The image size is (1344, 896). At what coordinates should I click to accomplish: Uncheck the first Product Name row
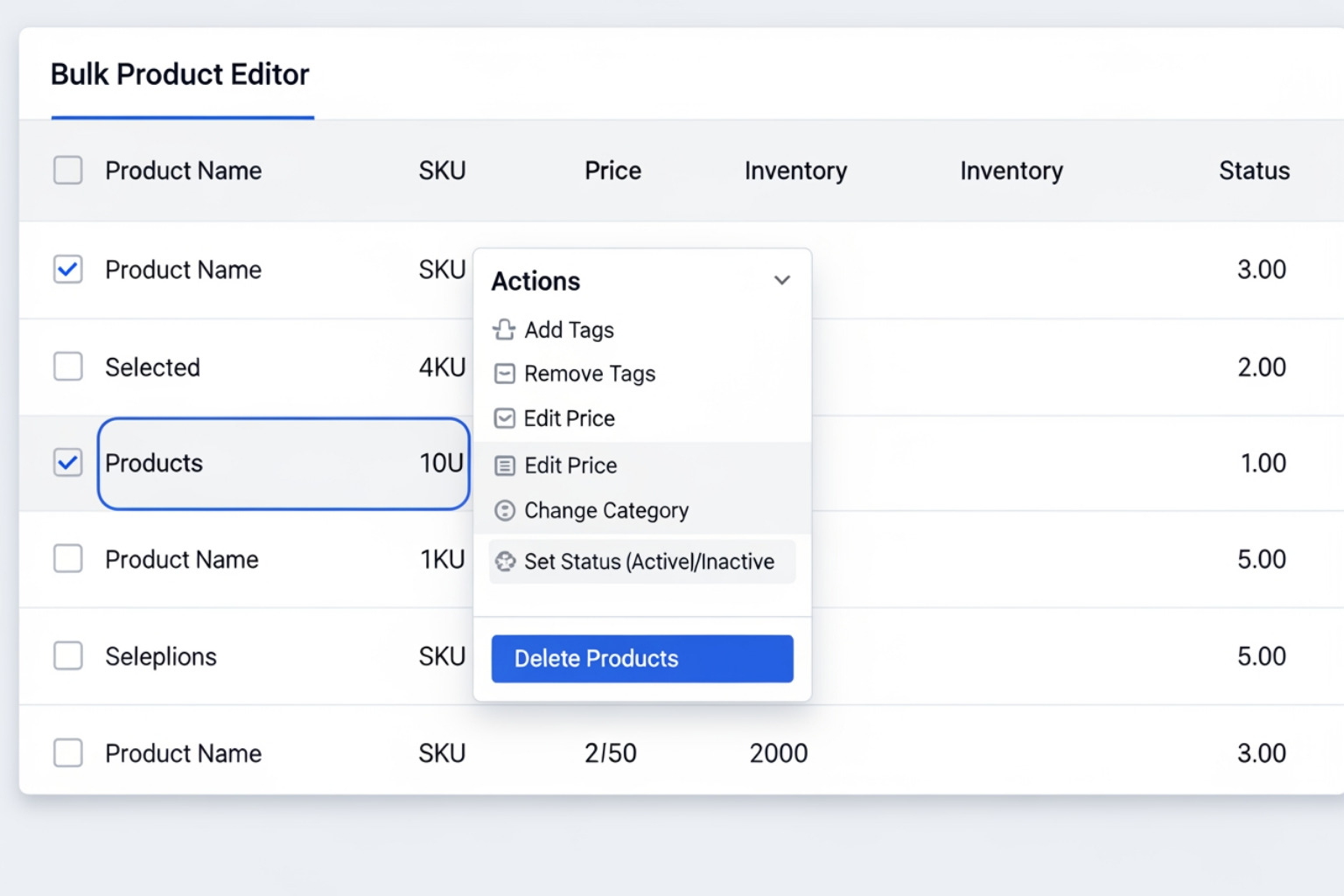click(x=67, y=269)
